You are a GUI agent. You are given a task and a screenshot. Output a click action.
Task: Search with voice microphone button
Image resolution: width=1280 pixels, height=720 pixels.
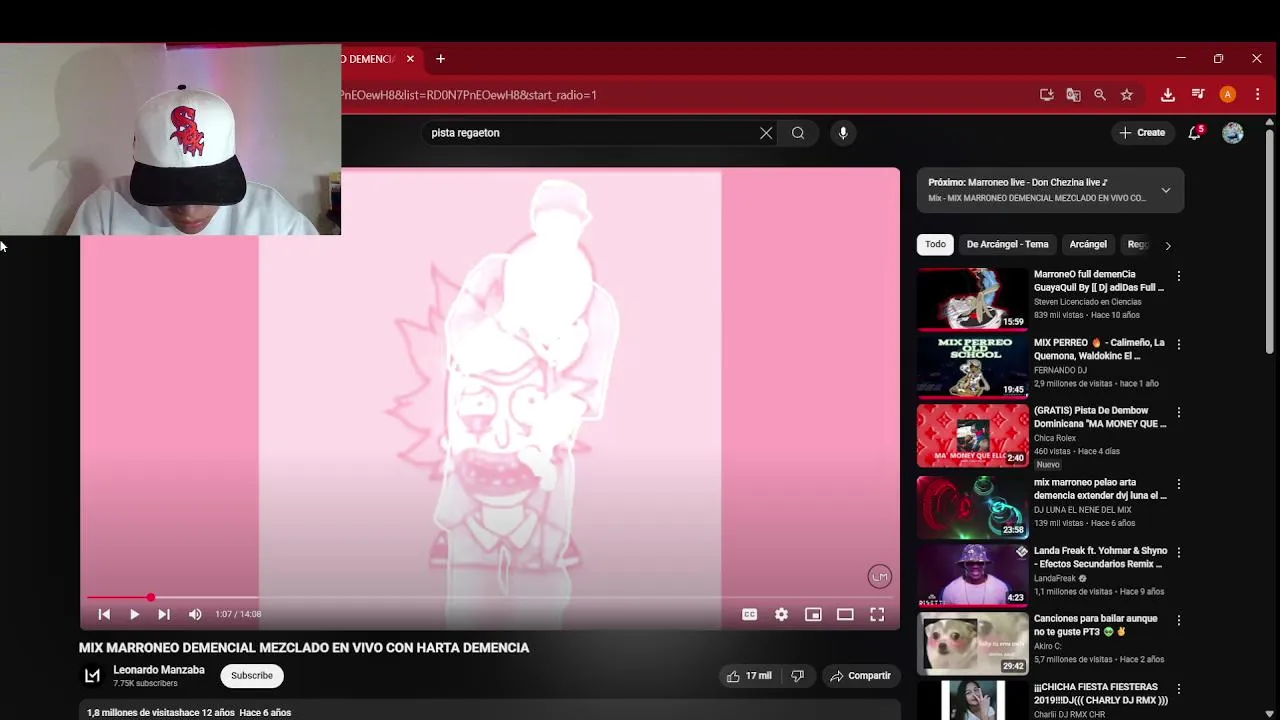click(843, 133)
